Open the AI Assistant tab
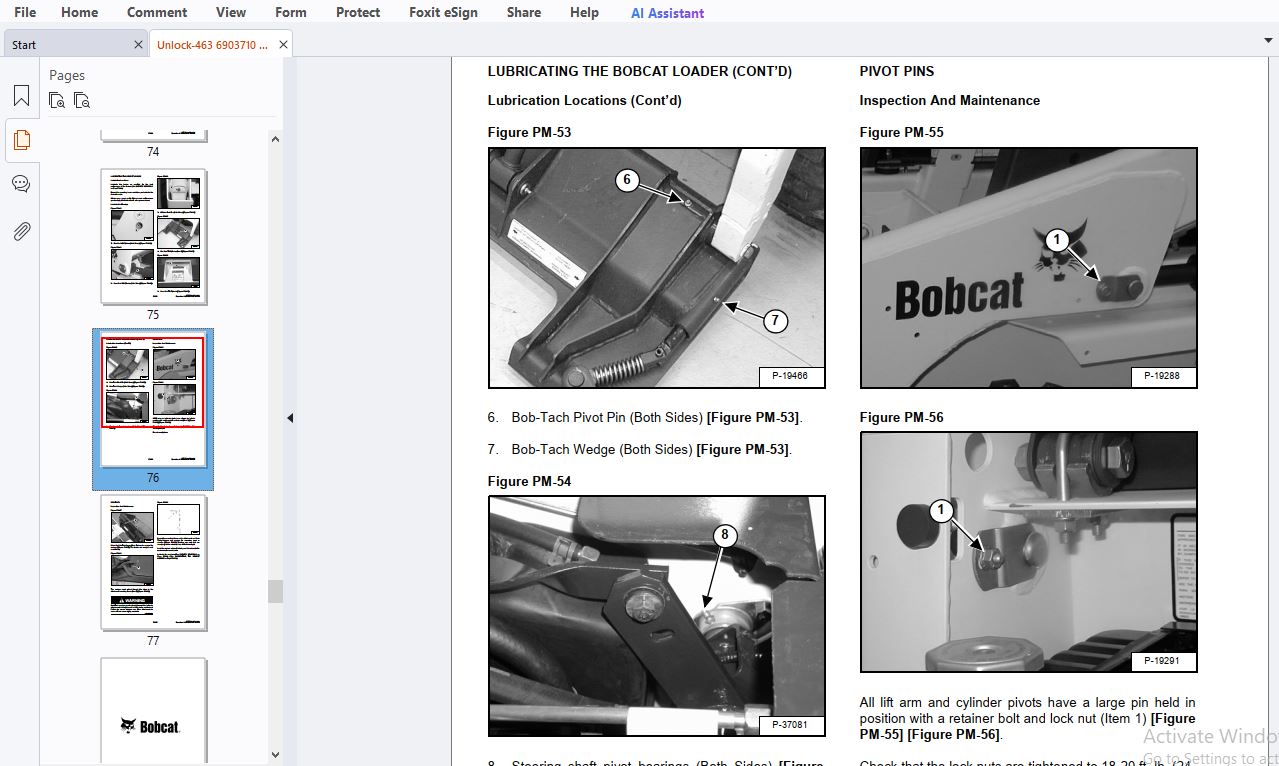1279x766 pixels. tap(667, 13)
